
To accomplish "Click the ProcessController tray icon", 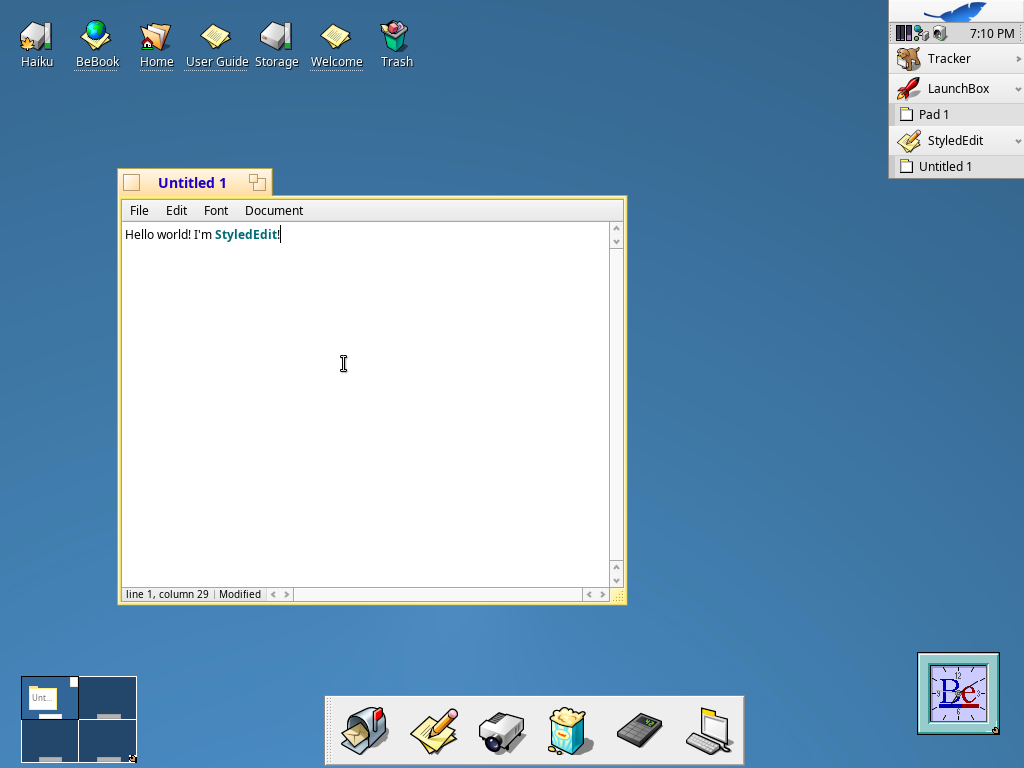I will point(903,33).
